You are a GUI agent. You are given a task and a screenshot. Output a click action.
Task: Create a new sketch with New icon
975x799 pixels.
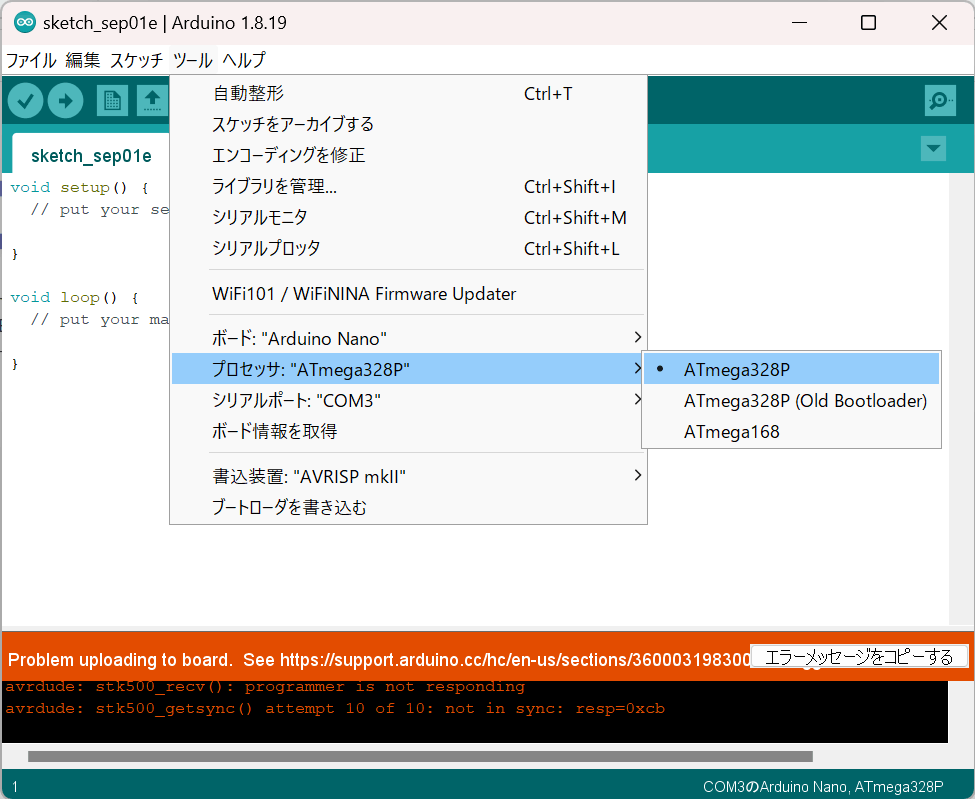(113, 101)
